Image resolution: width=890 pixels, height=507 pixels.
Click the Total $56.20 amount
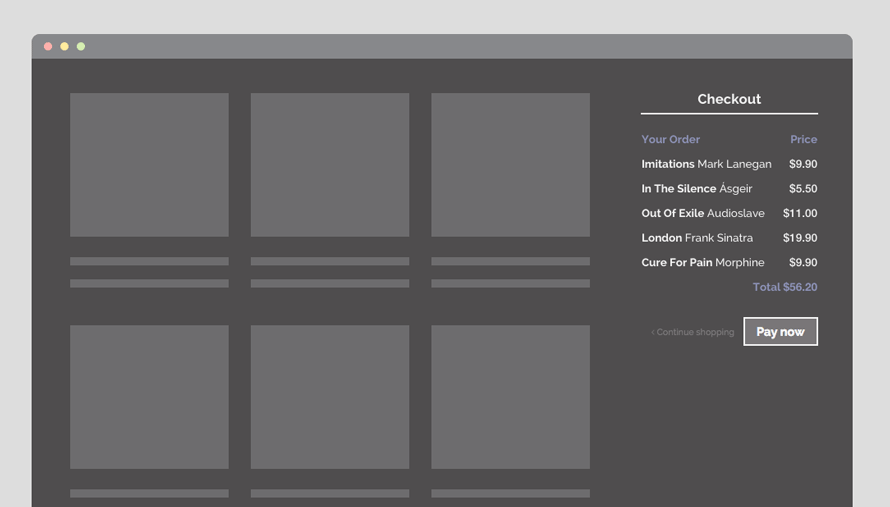pos(784,287)
